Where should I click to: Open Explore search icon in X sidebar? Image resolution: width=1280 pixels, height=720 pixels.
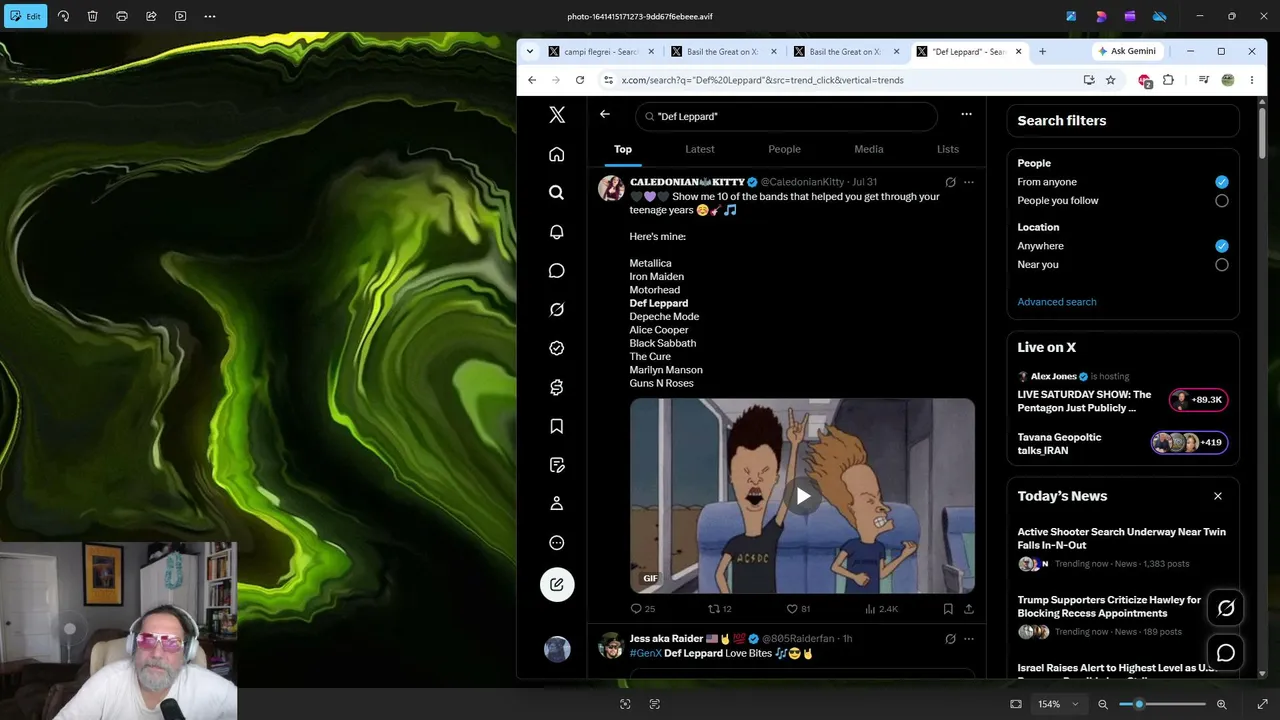557,192
